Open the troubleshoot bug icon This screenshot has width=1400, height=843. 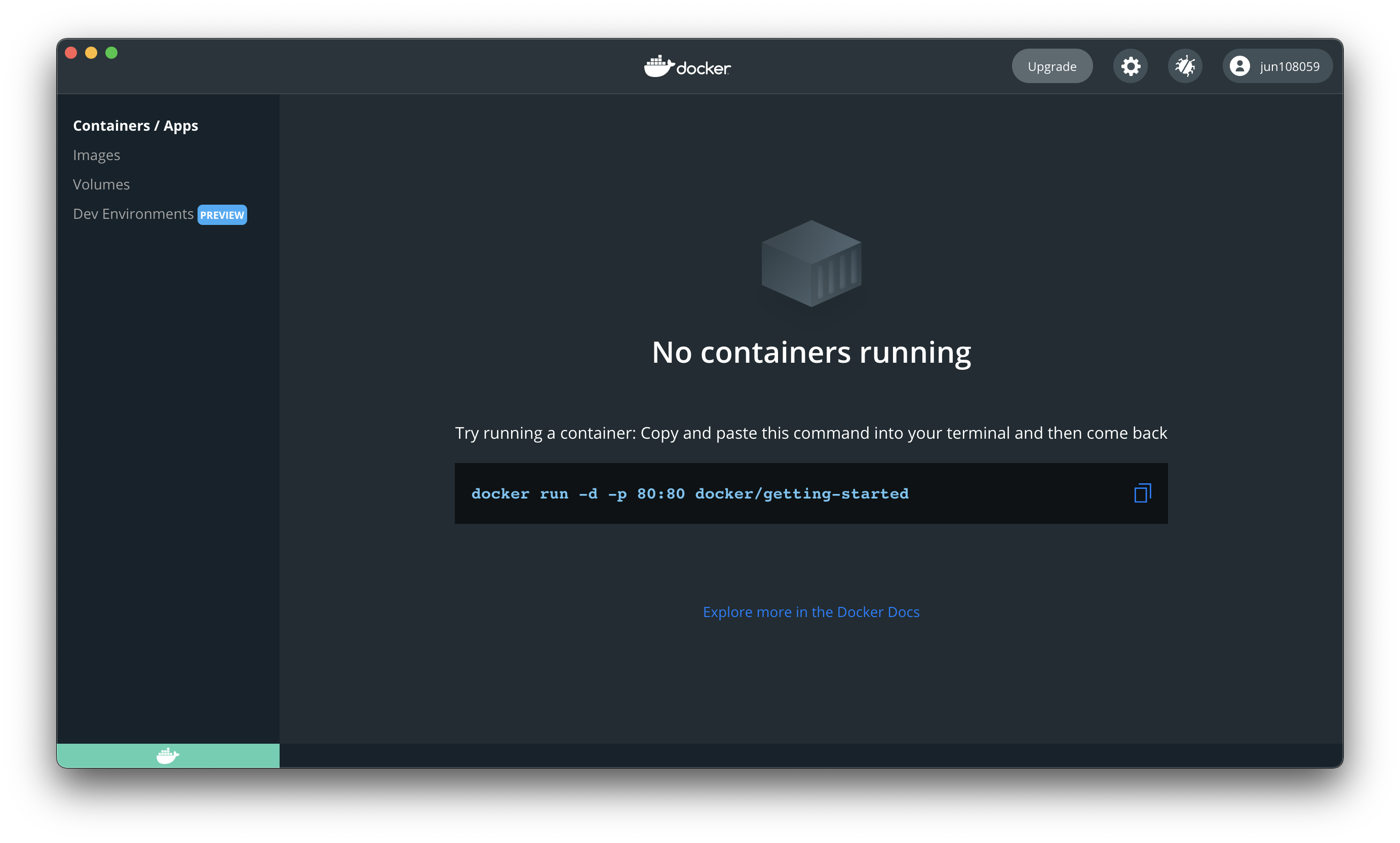(x=1185, y=66)
